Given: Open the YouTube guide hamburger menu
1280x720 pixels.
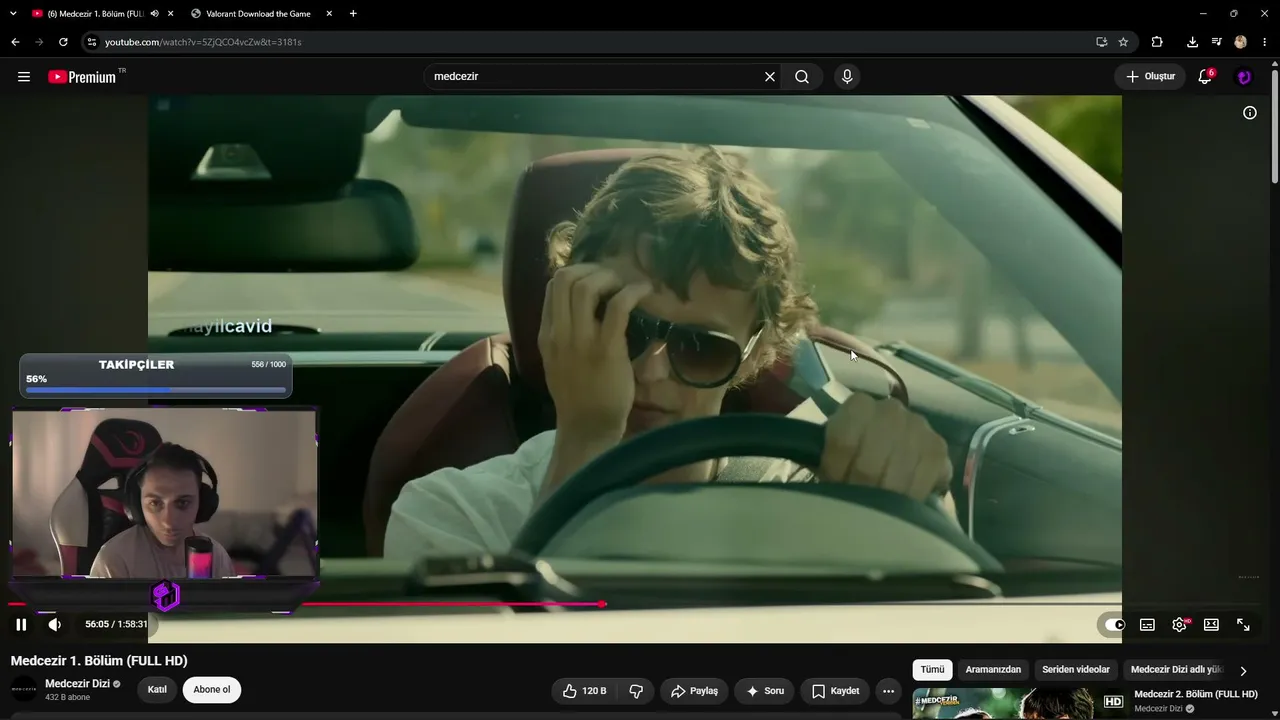Looking at the screenshot, I should click(x=24, y=77).
